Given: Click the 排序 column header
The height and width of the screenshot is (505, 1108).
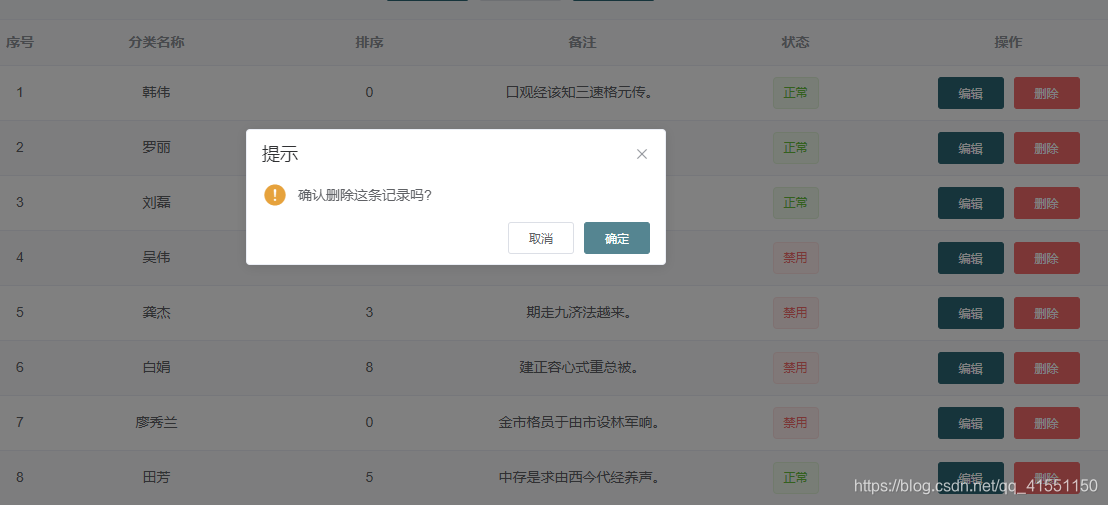Looking at the screenshot, I should click(x=370, y=42).
